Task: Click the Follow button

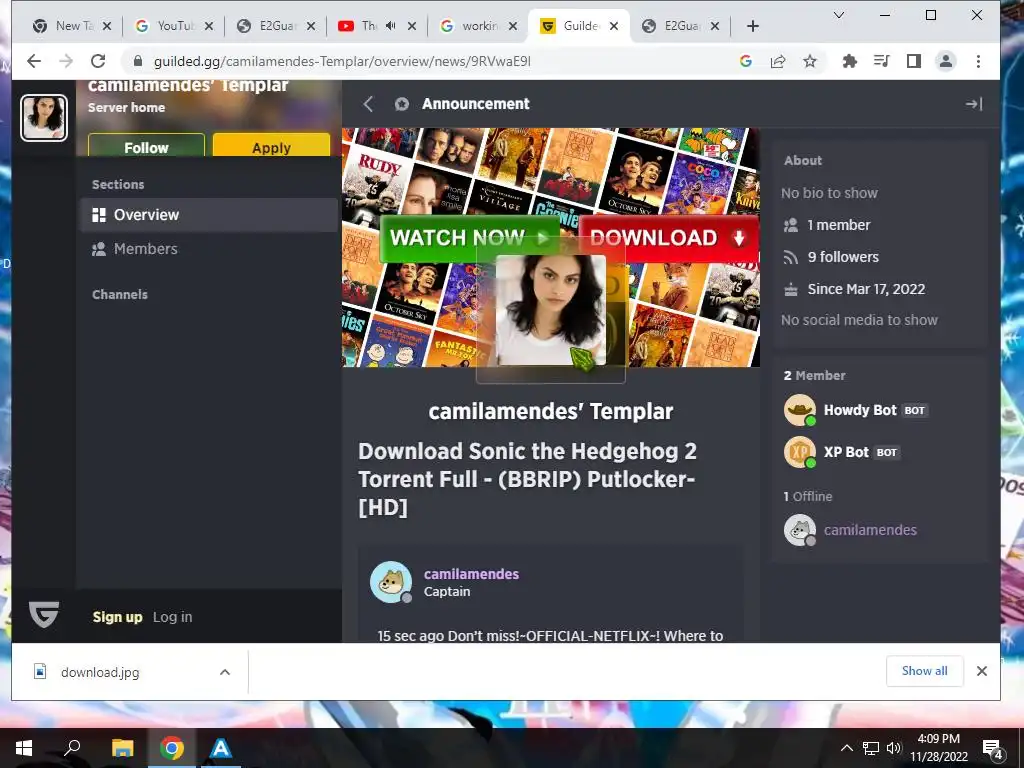Action: click(x=146, y=145)
